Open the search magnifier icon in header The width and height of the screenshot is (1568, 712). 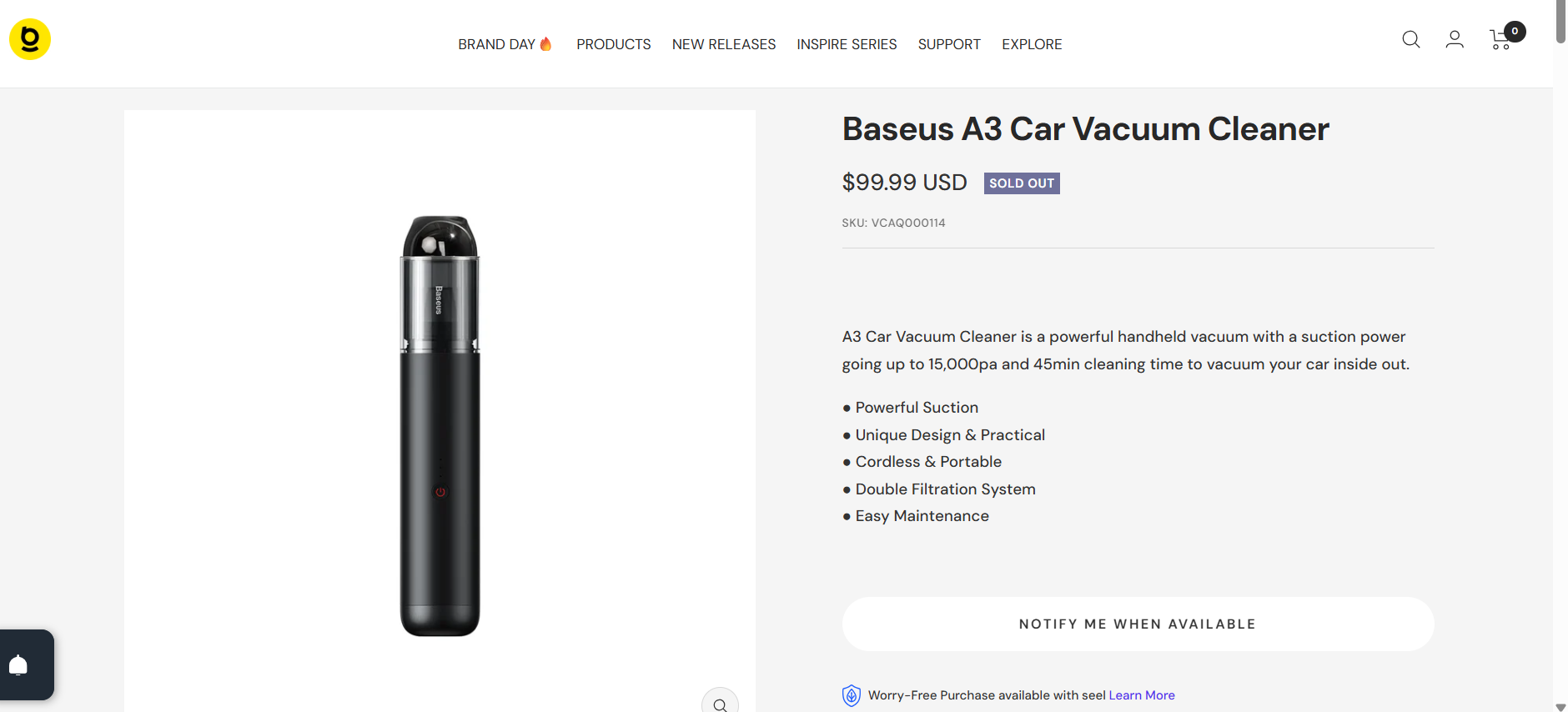click(1410, 39)
